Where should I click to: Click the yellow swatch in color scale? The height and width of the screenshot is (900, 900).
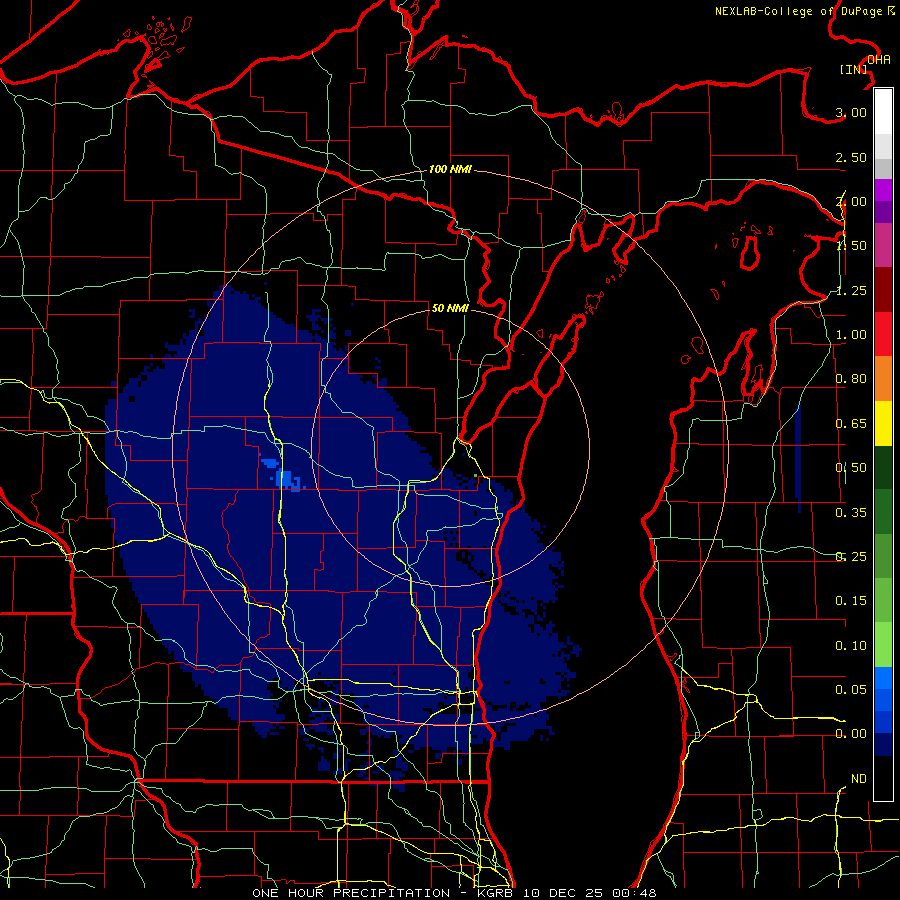883,423
